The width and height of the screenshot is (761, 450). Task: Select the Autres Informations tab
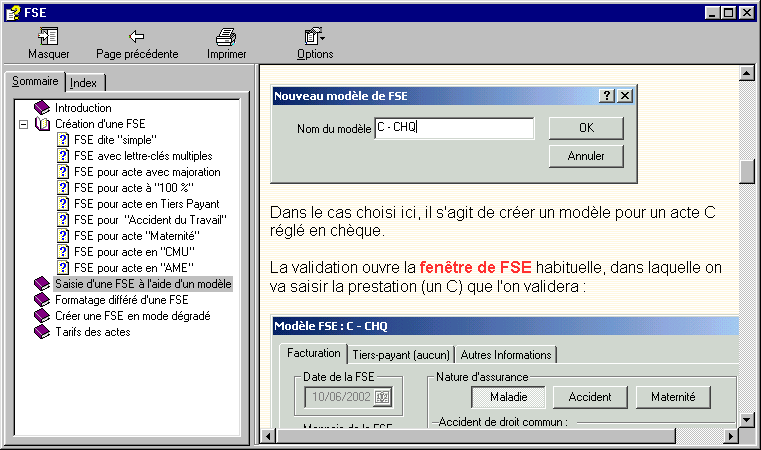pos(506,355)
